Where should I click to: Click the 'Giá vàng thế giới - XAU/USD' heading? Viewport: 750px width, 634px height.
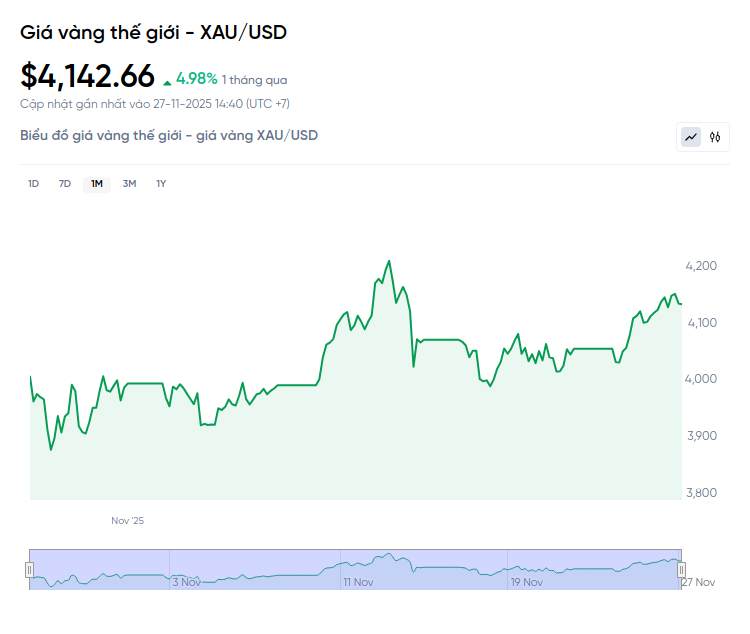coord(154,33)
